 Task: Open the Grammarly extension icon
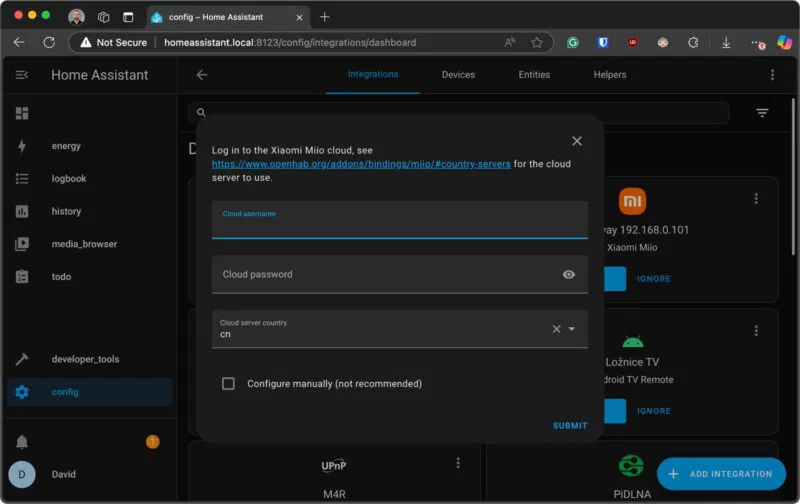pyautogui.click(x=572, y=43)
